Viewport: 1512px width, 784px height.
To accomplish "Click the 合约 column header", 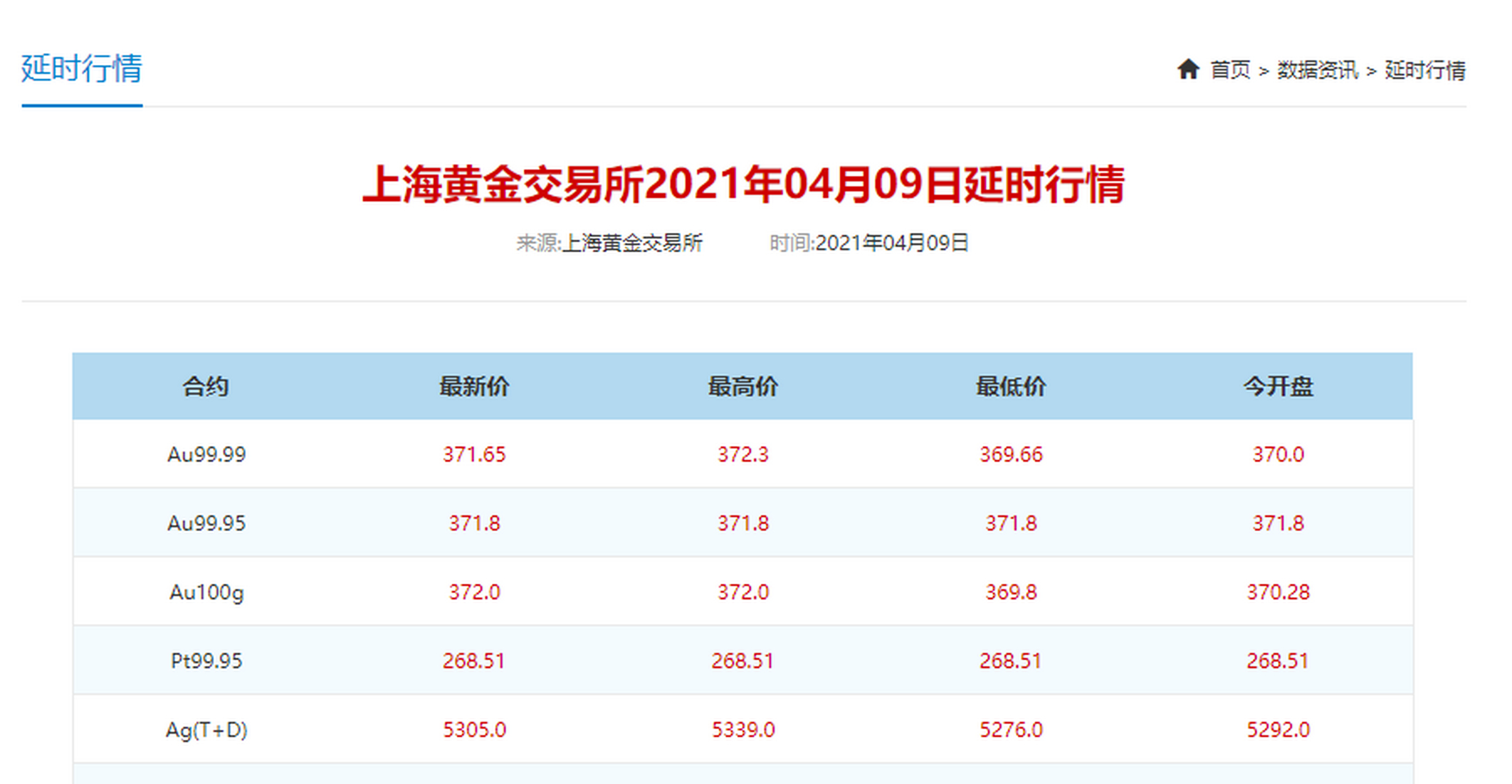I will [x=206, y=386].
